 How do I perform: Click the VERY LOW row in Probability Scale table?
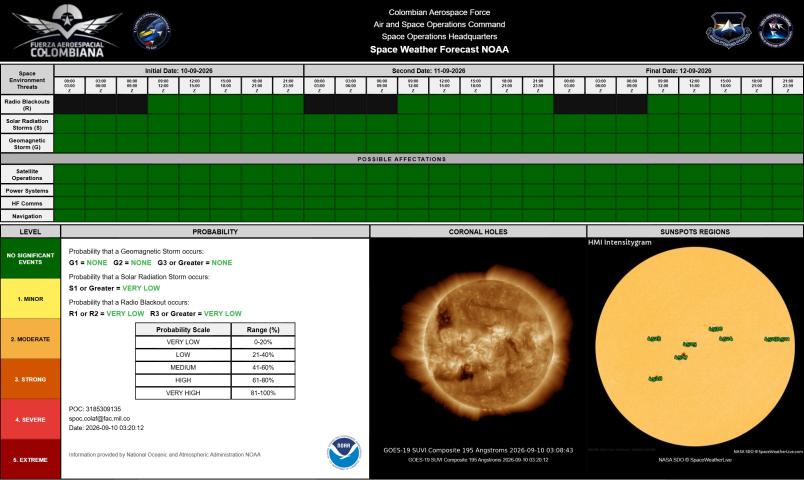click(215, 342)
